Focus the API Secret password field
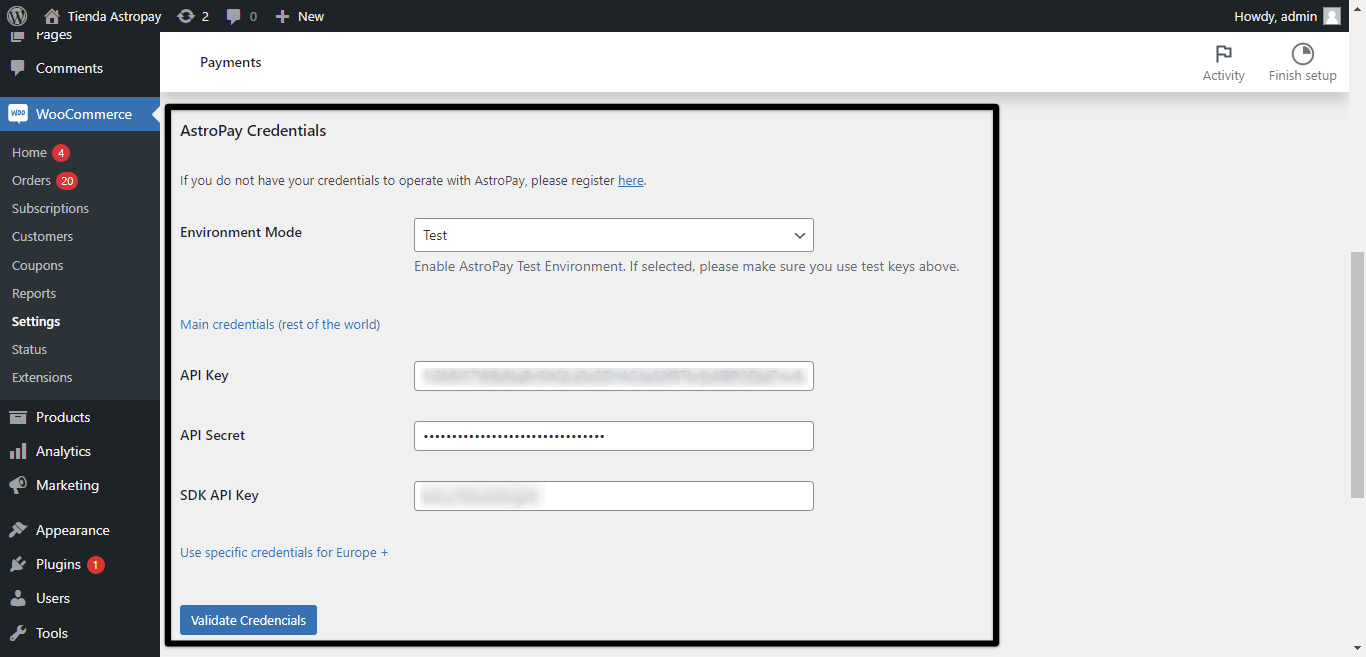 click(613, 436)
